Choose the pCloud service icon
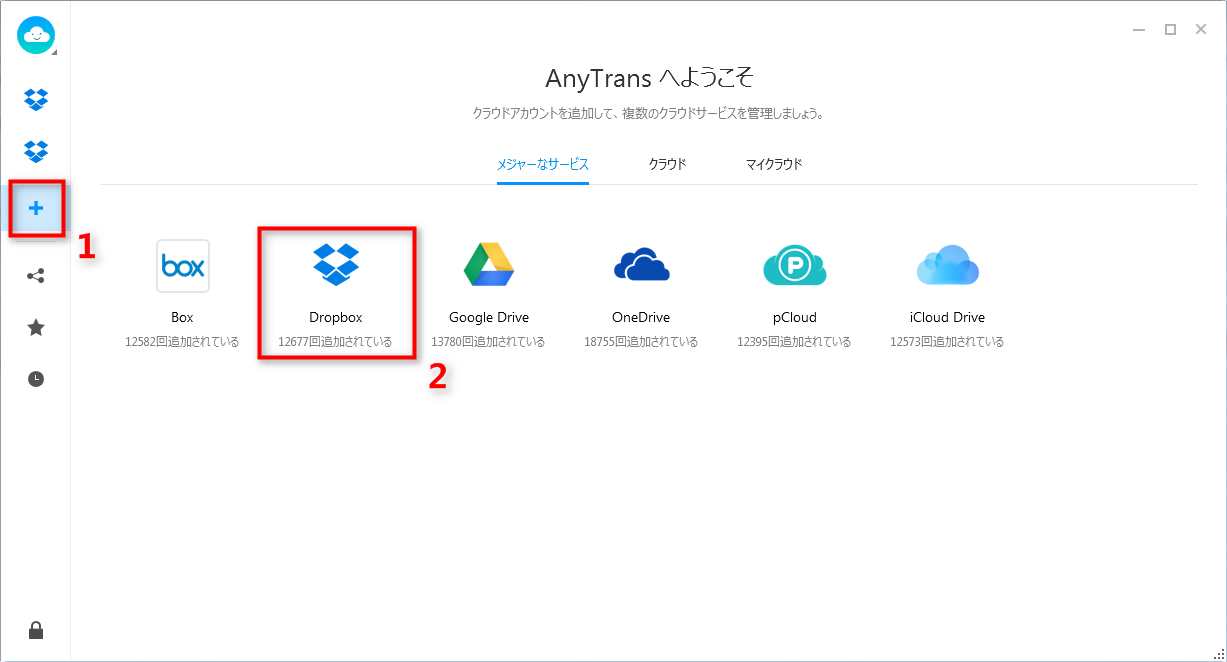The height and width of the screenshot is (662, 1227). (794, 266)
